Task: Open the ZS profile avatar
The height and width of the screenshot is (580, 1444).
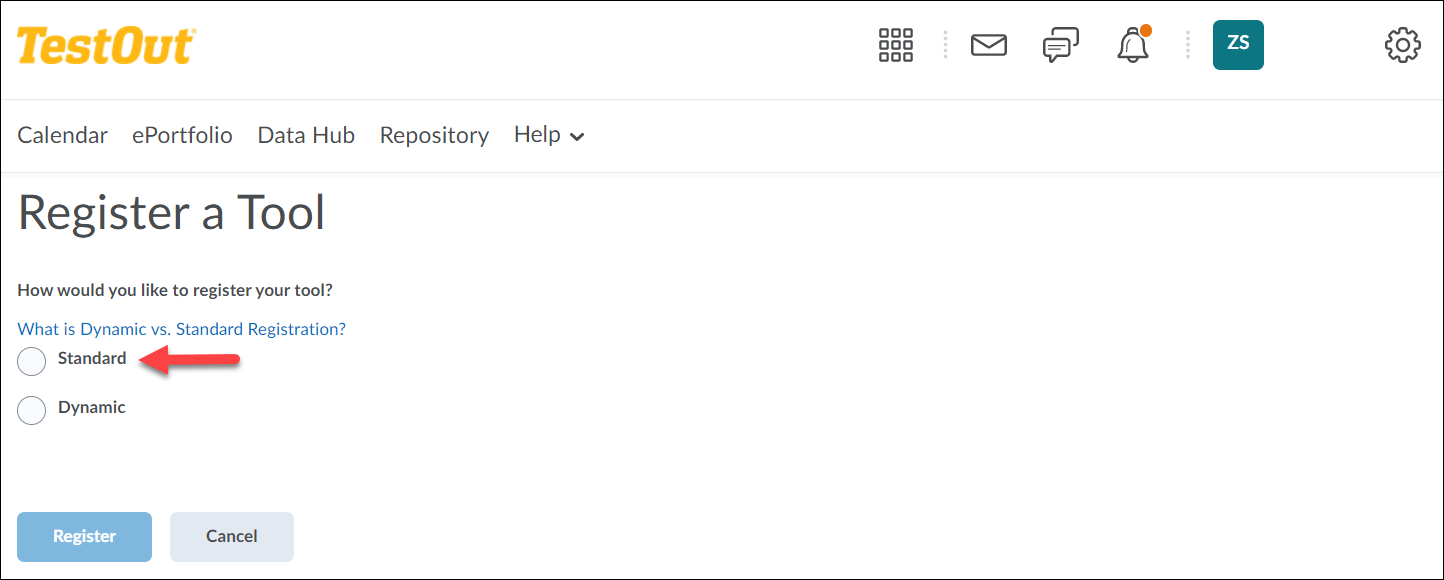Action: [1238, 45]
